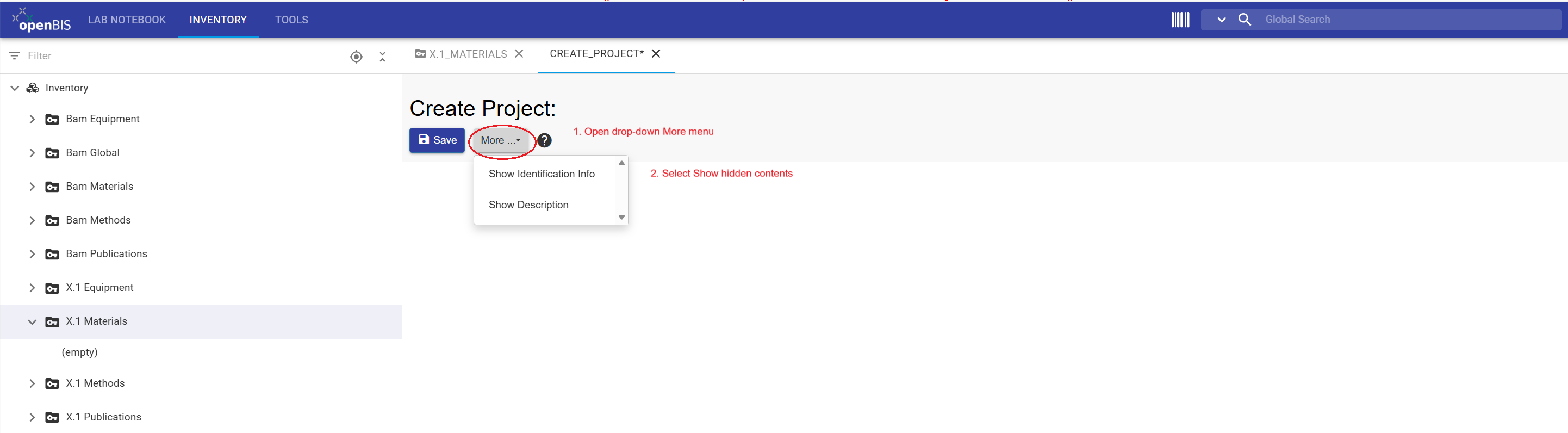Close the CREATE_PROJECT tab
1568x433 pixels.
click(656, 54)
